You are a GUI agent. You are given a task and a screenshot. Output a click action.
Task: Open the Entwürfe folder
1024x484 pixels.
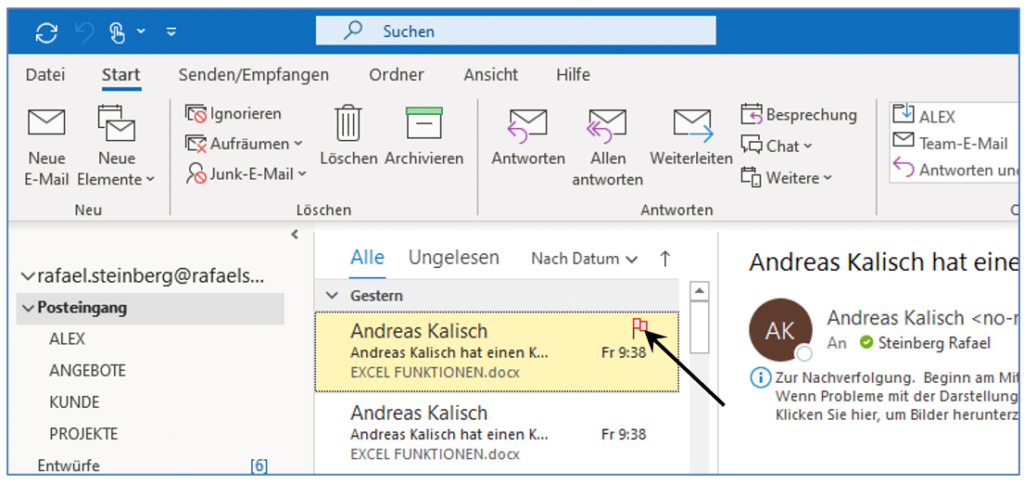(69, 466)
